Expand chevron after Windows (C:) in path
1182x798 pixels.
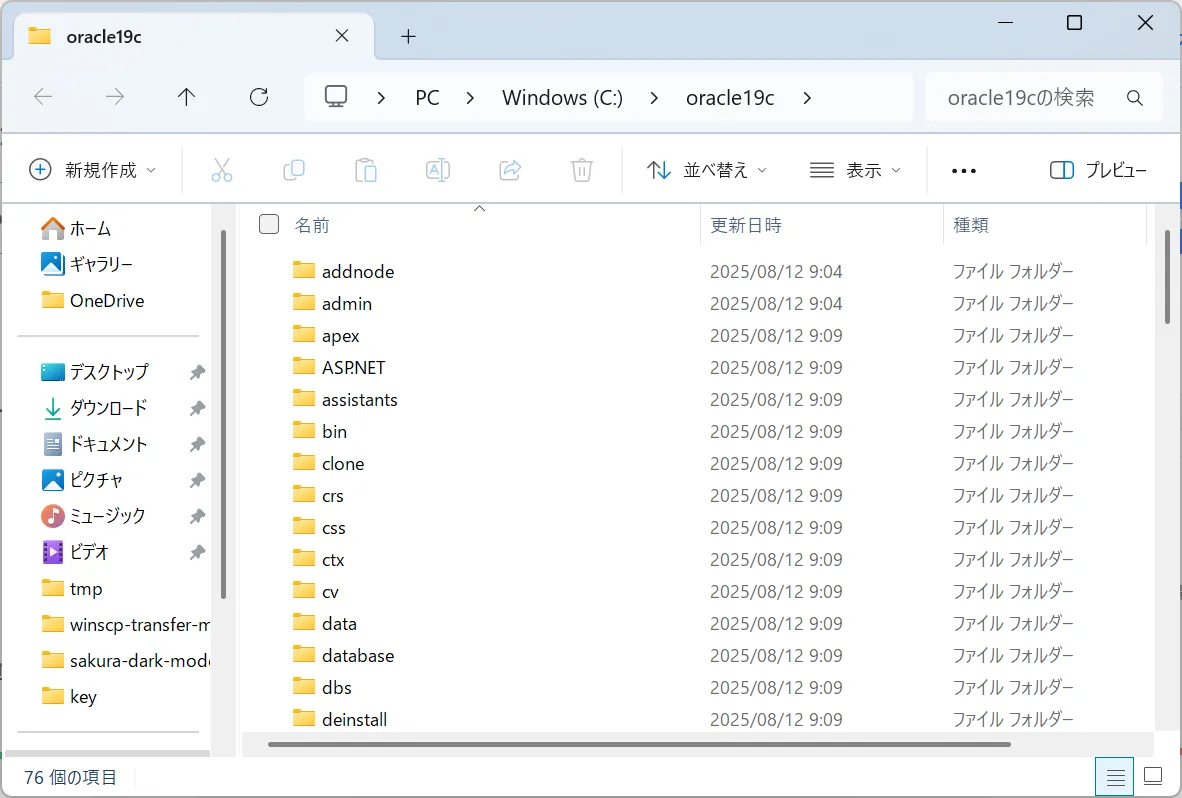654,98
